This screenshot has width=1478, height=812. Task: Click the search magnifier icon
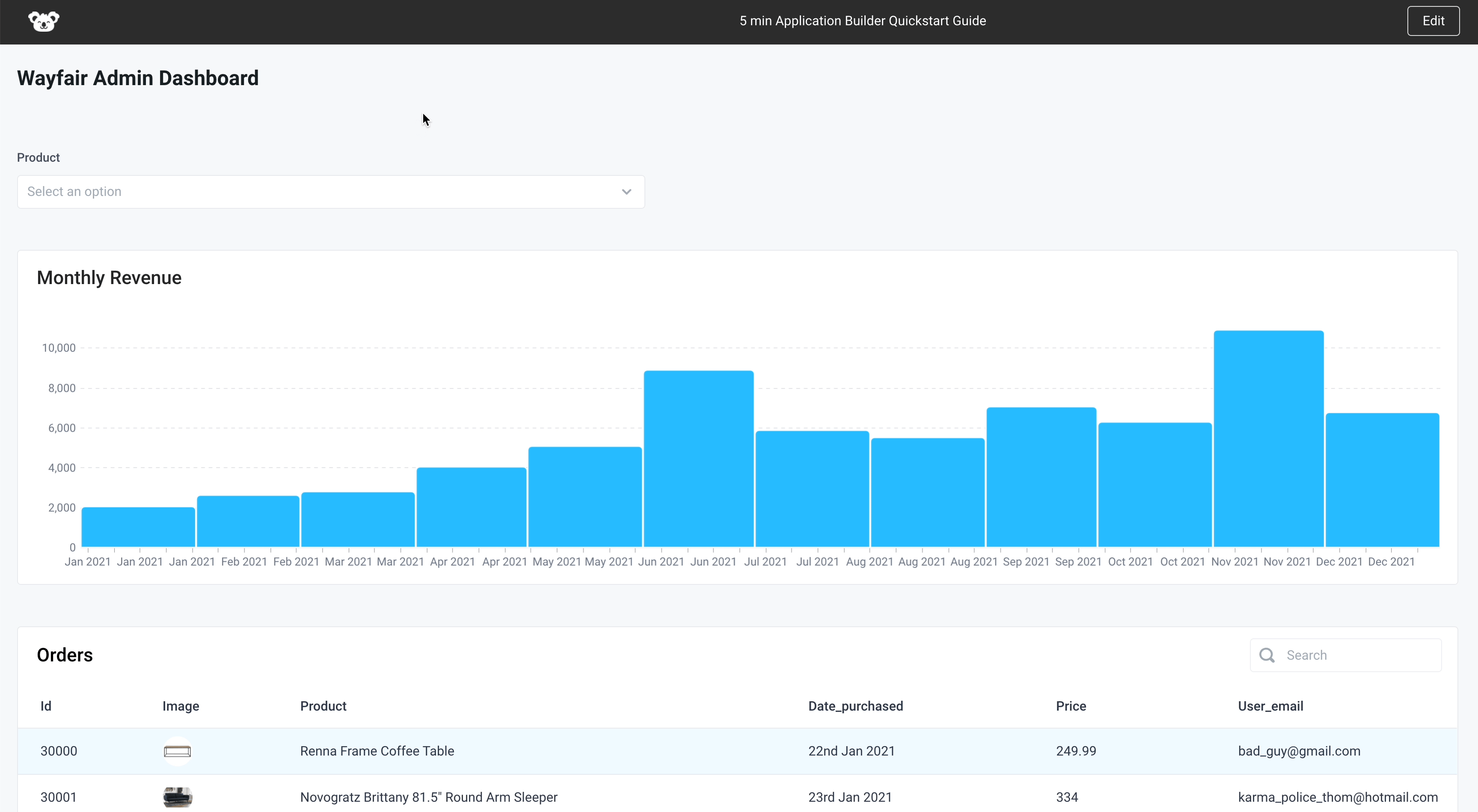tap(1266, 655)
